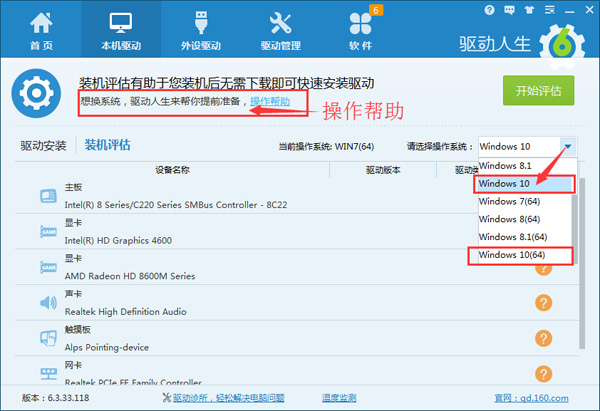Click the 驱动人生 6 gear logo
Viewport: 600px width, 411px height.
pos(562,46)
